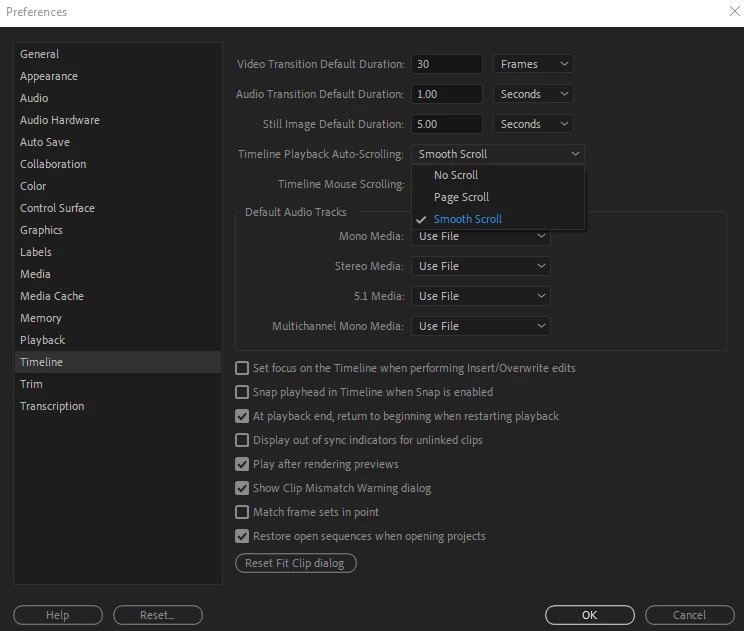Select the Timeline category
The width and height of the screenshot is (744, 631).
(118, 362)
